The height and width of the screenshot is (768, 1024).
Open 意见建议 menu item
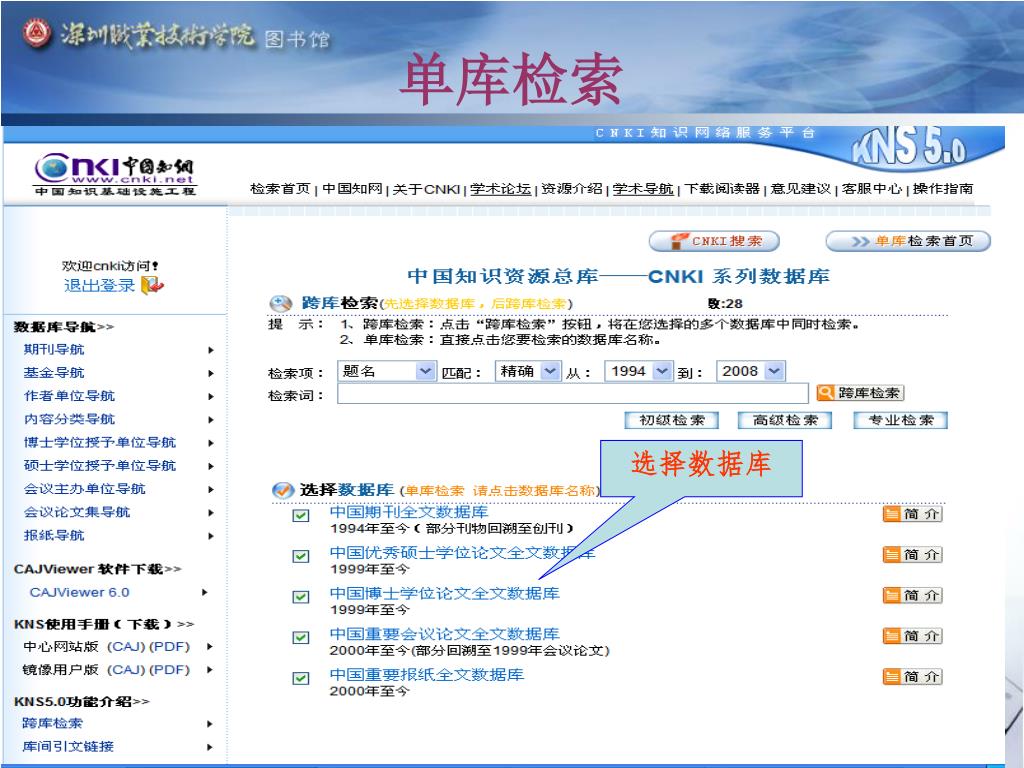[x=801, y=189]
